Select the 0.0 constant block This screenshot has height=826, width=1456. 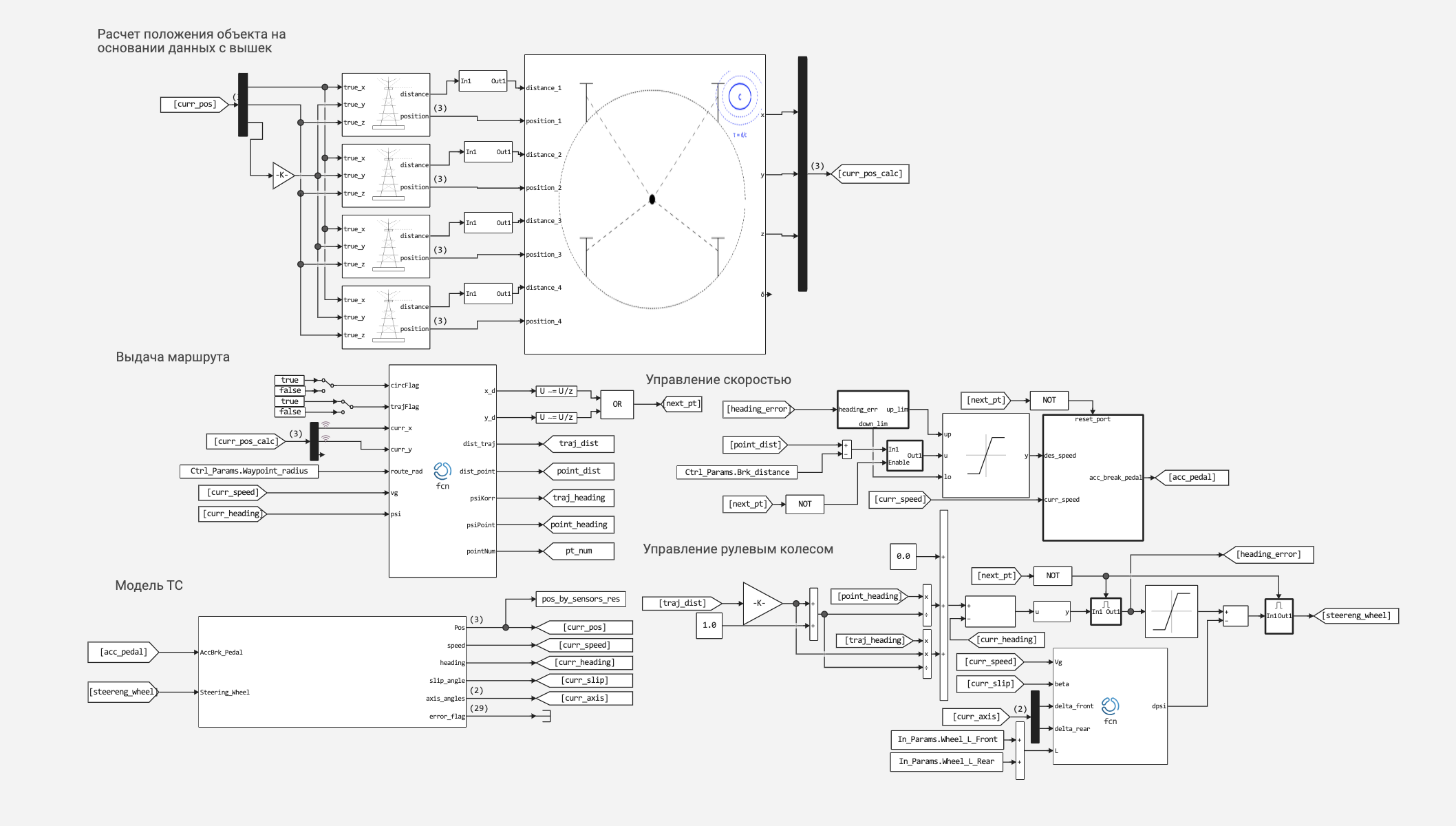tap(903, 556)
